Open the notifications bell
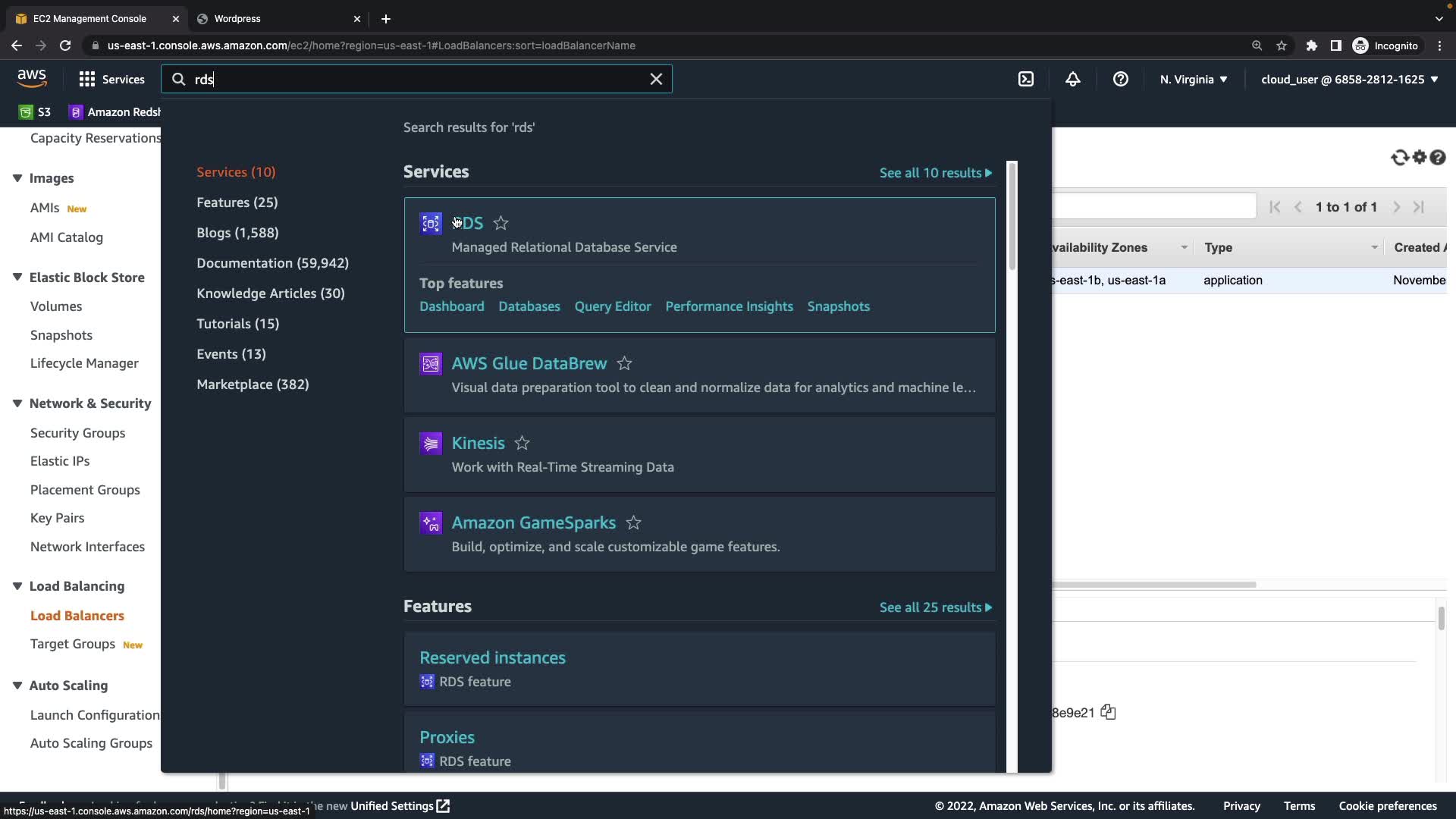Viewport: 1456px width, 819px height. click(x=1072, y=79)
